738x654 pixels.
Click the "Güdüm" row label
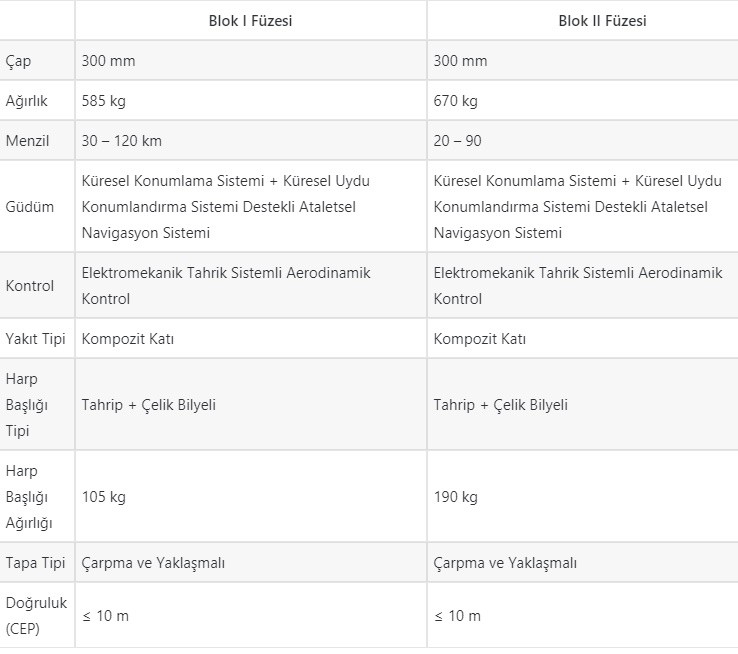[30, 207]
